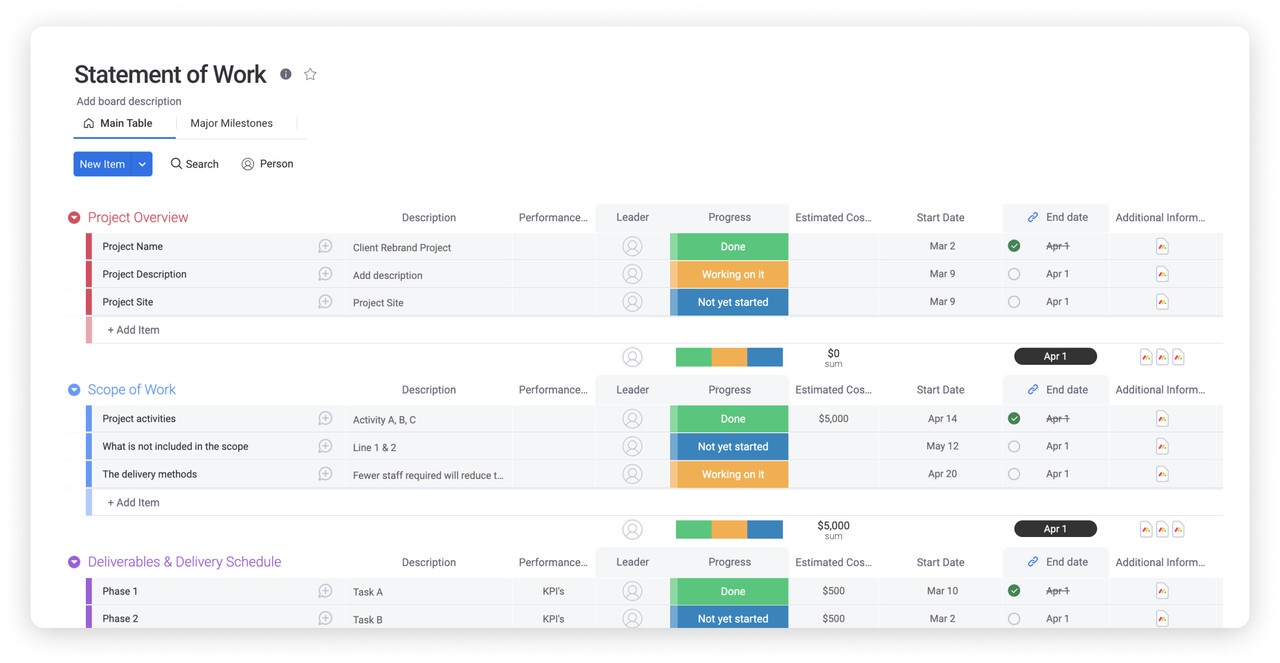Change the Working on it status for Project Description
The height and width of the screenshot is (663, 1280).
[732, 274]
